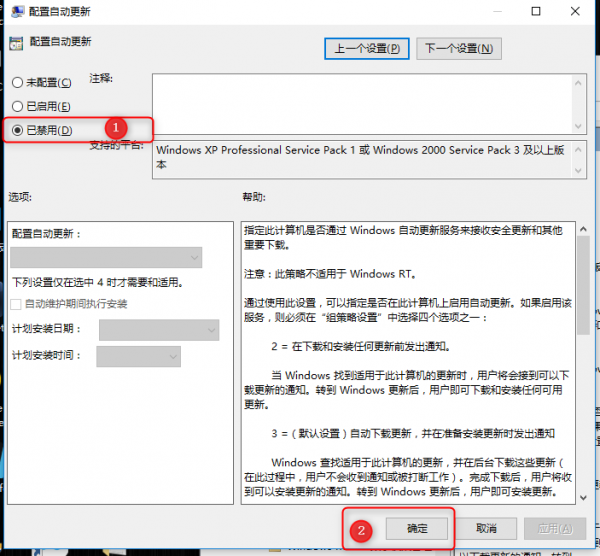Click the 帮助: label
Viewport: 600px width, 556px height.
tap(254, 197)
